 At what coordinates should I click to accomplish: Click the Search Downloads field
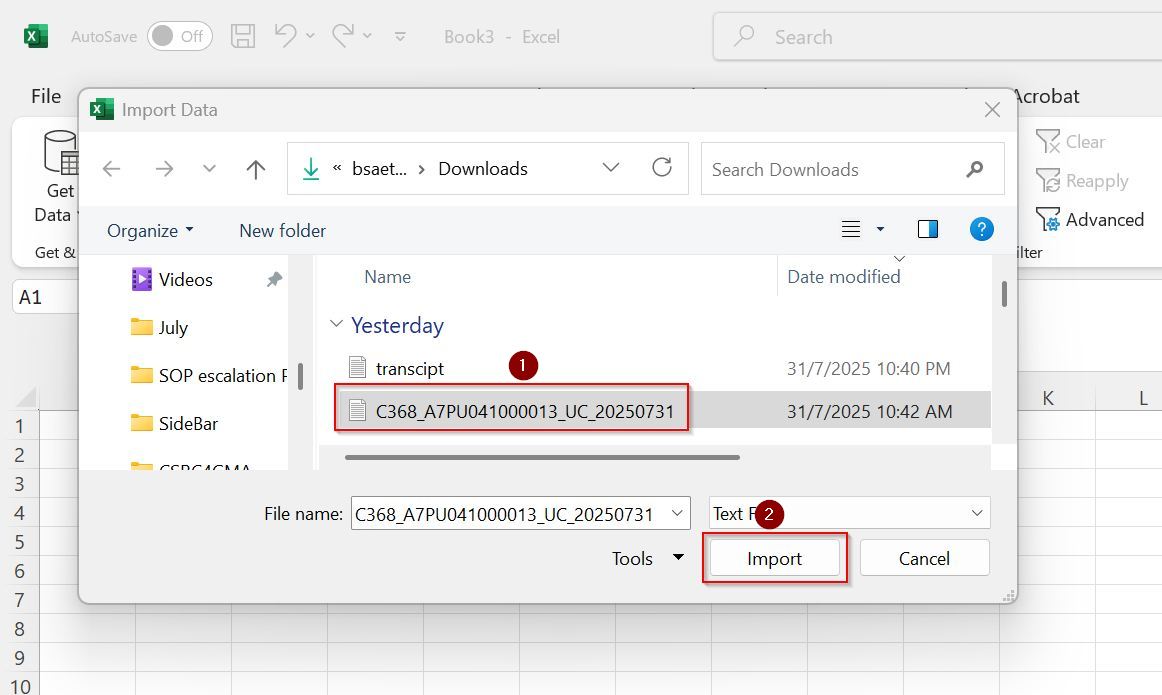tap(835, 169)
